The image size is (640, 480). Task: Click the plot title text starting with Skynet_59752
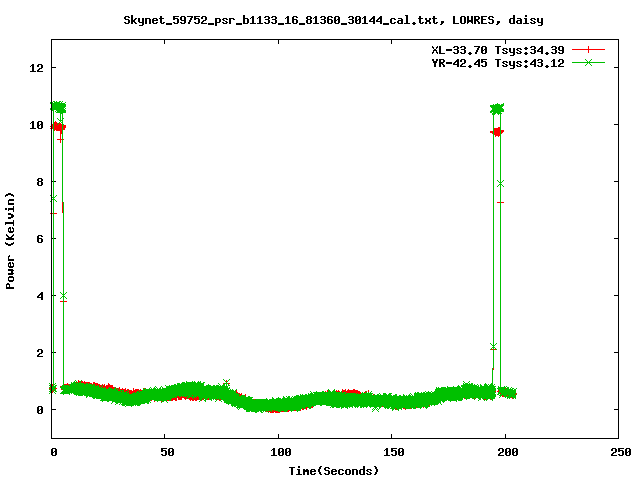click(x=333, y=20)
